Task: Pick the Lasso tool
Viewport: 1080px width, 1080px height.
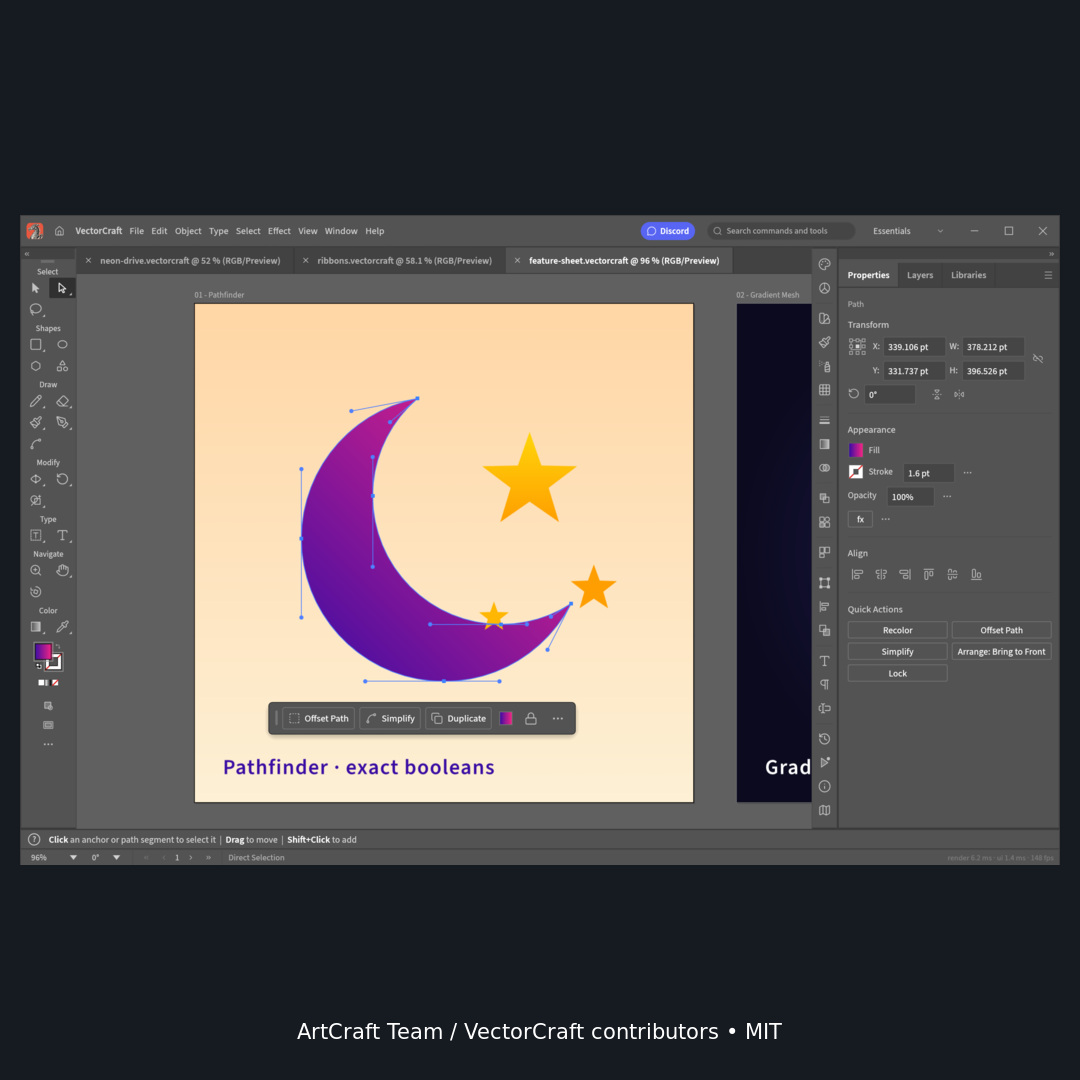Action: click(x=36, y=310)
